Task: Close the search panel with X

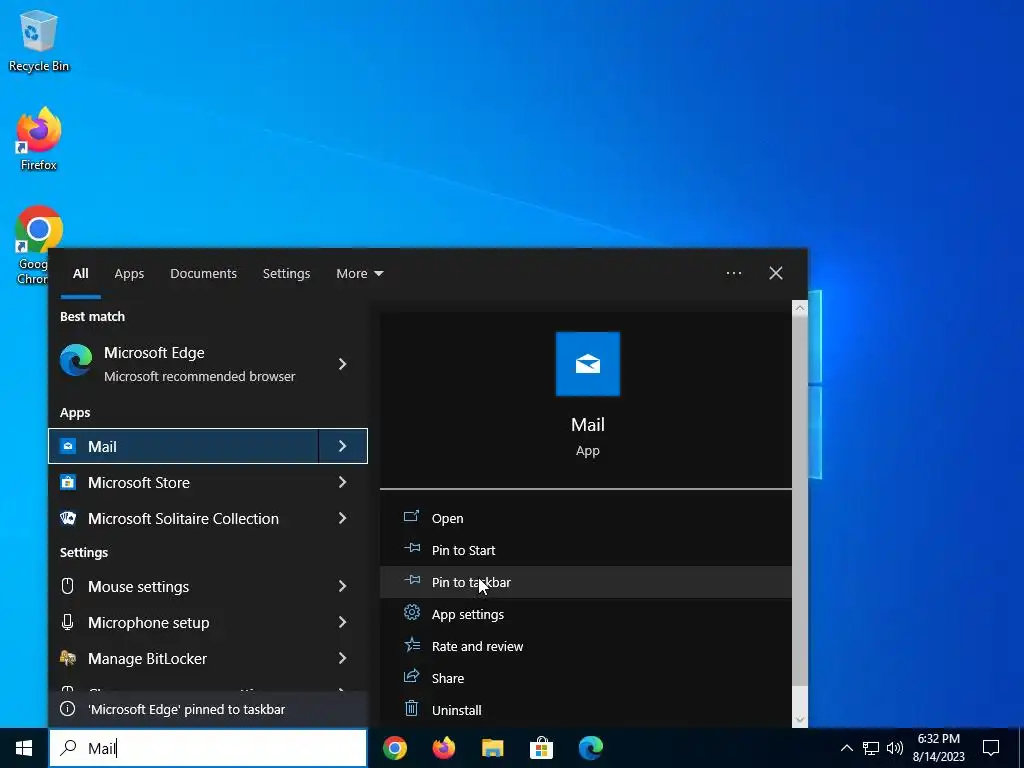Action: click(x=775, y=273)
